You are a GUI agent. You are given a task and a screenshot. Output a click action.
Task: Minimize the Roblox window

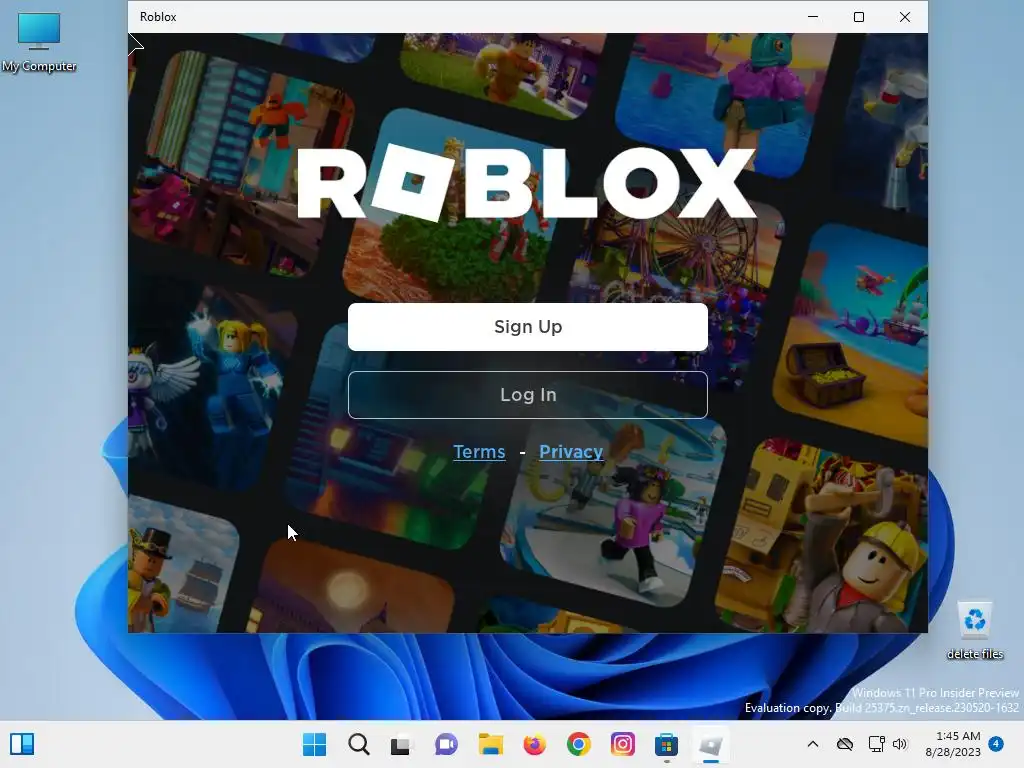coord(813,17)
